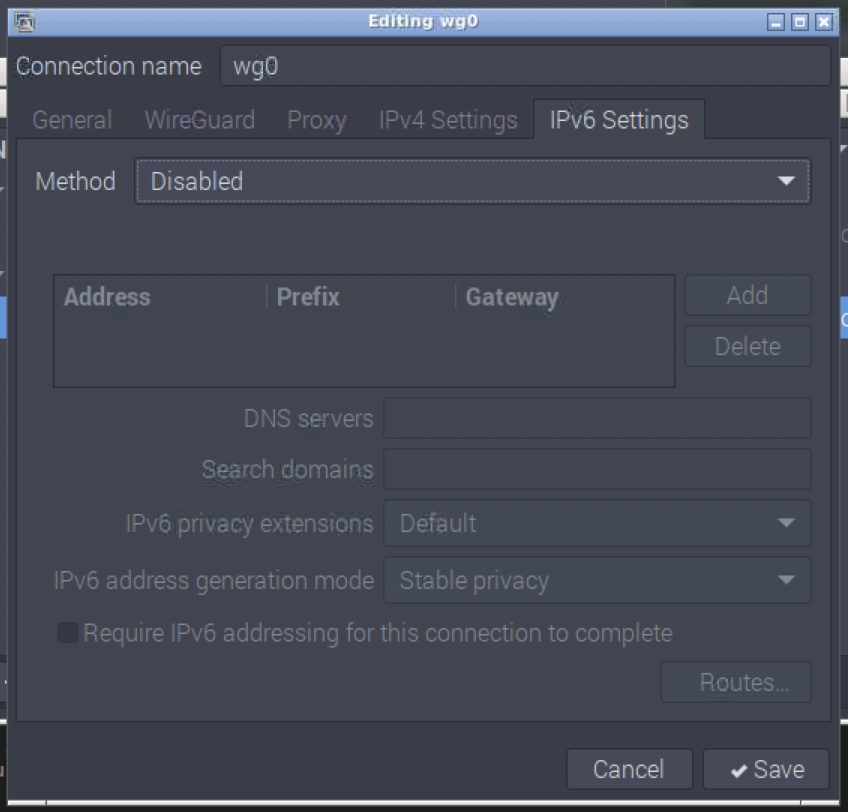This screenshot has width=848, height=812.
Task: Click the checkmark icon on the Save button
Action: tap(738, 769)
